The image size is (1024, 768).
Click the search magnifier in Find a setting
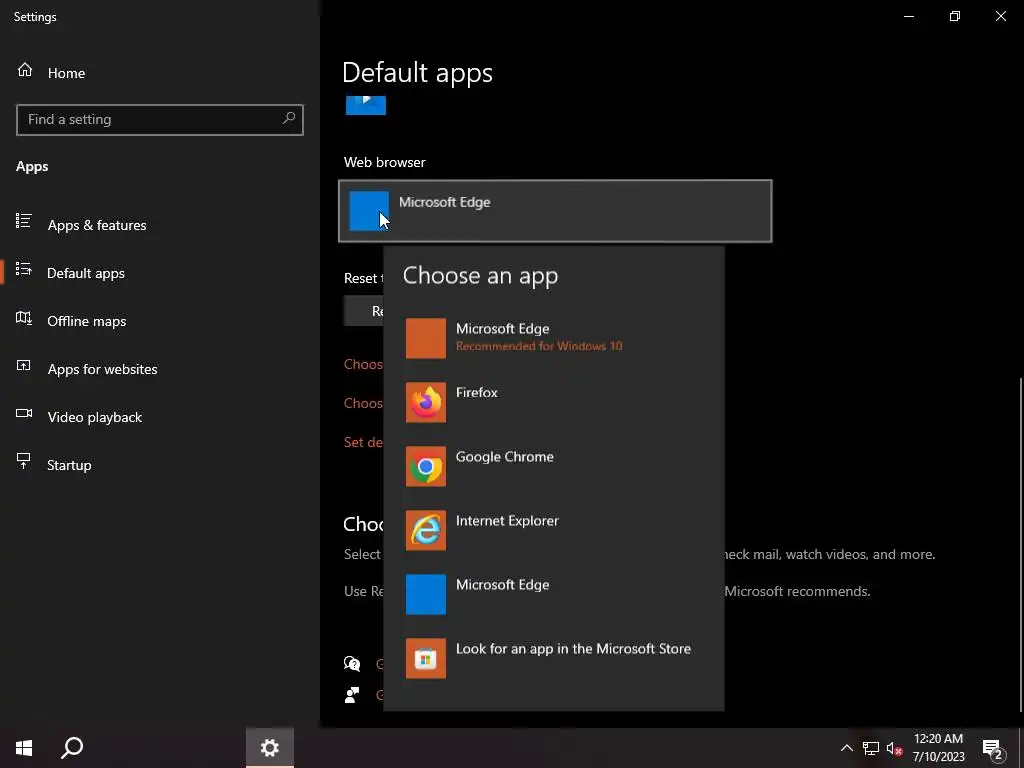coord(289,119)
